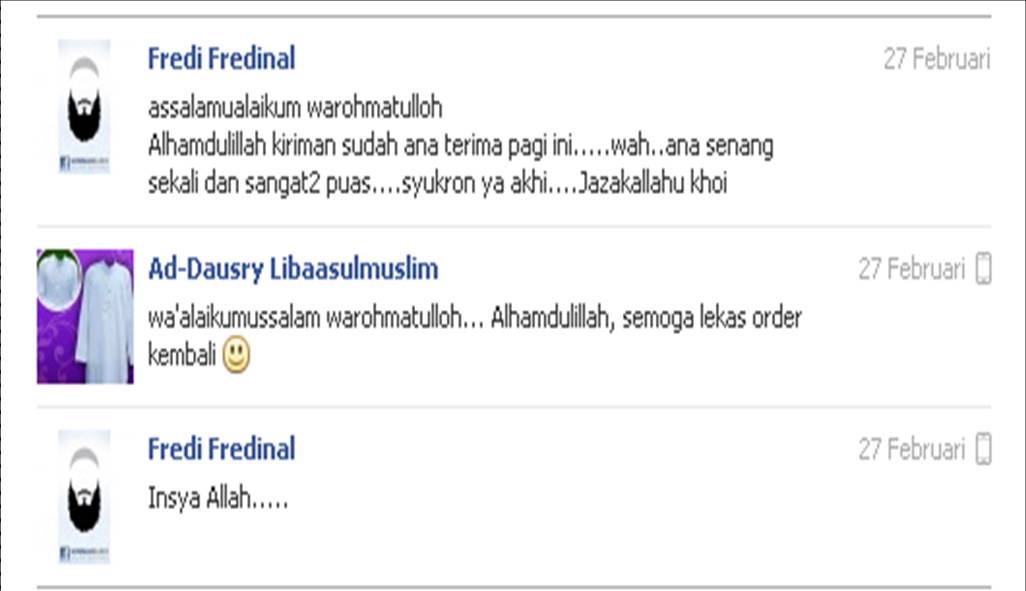The width and height of the screenshot is (1026, 591).
Task: Click the 'Insya Allah.....' message text
Action: pyautogui.click(x=218, y=499)
